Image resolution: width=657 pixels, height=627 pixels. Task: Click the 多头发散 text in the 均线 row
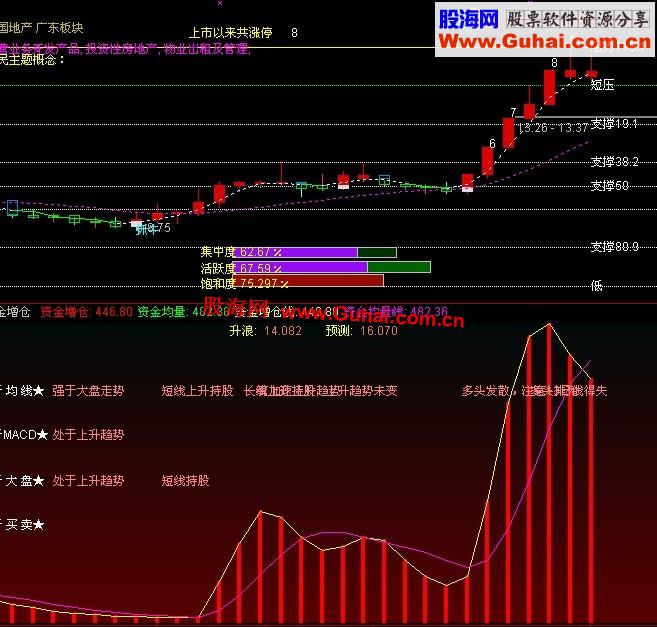tap(485, 391)
